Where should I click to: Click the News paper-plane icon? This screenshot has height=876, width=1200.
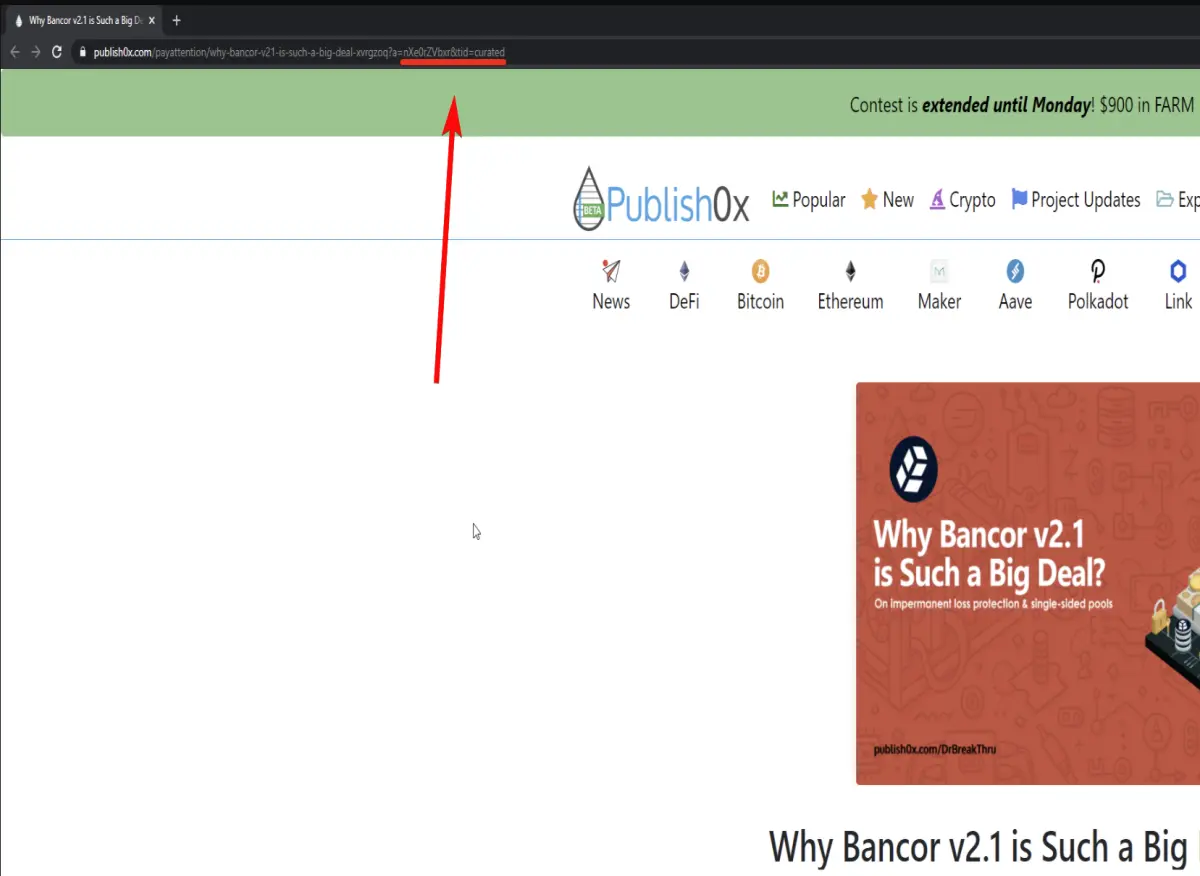tap(611, 271)
